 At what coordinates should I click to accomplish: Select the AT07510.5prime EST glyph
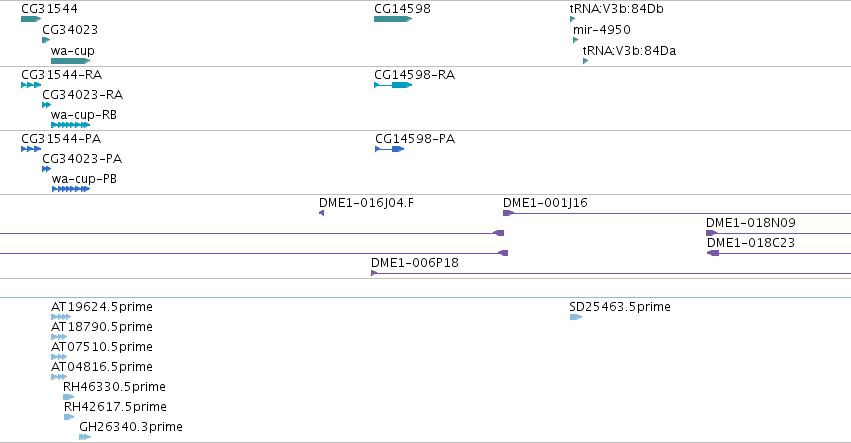(59, 357)
